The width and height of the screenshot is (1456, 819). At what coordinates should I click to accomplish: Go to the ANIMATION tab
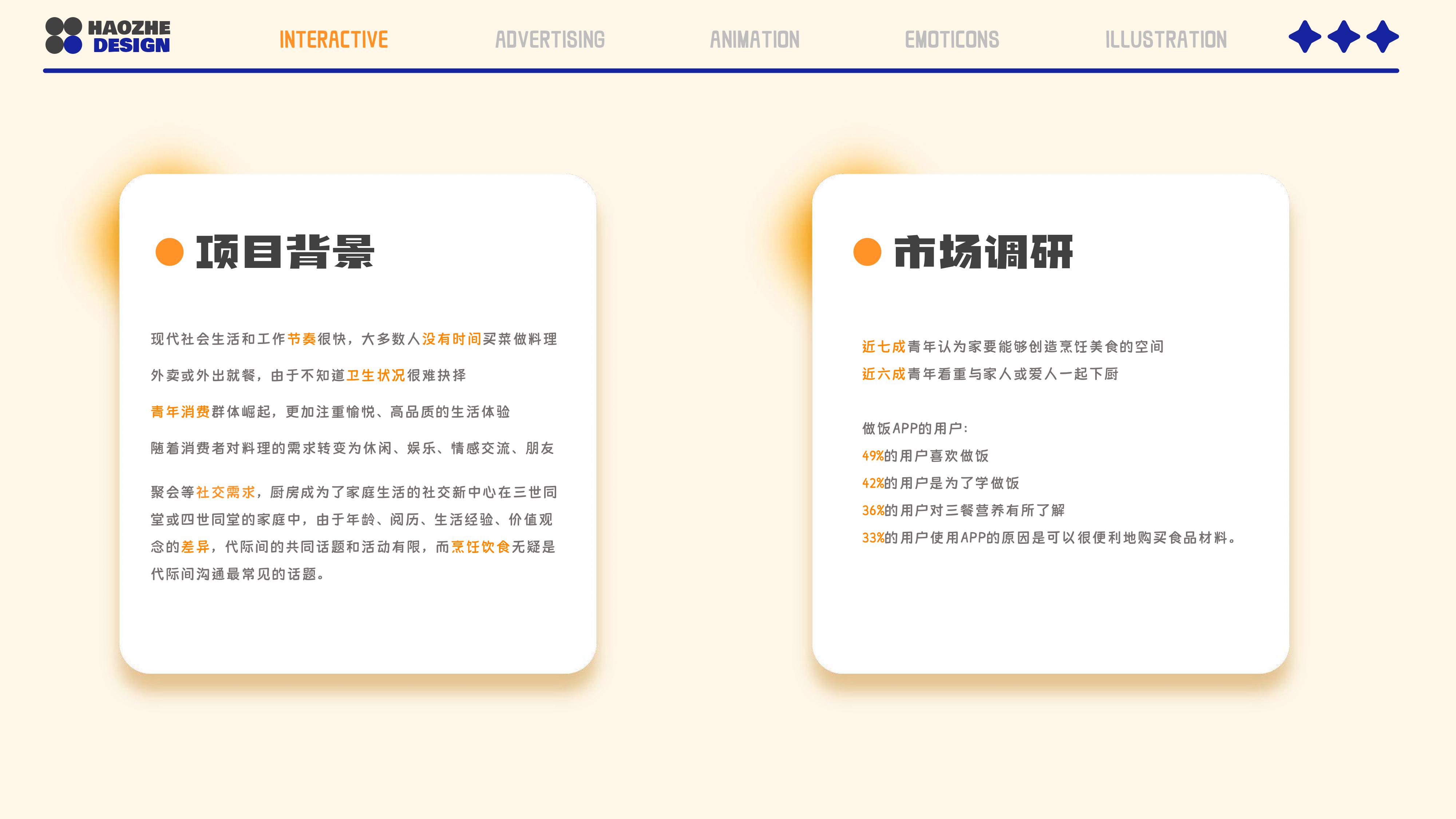tap(755, 40)
